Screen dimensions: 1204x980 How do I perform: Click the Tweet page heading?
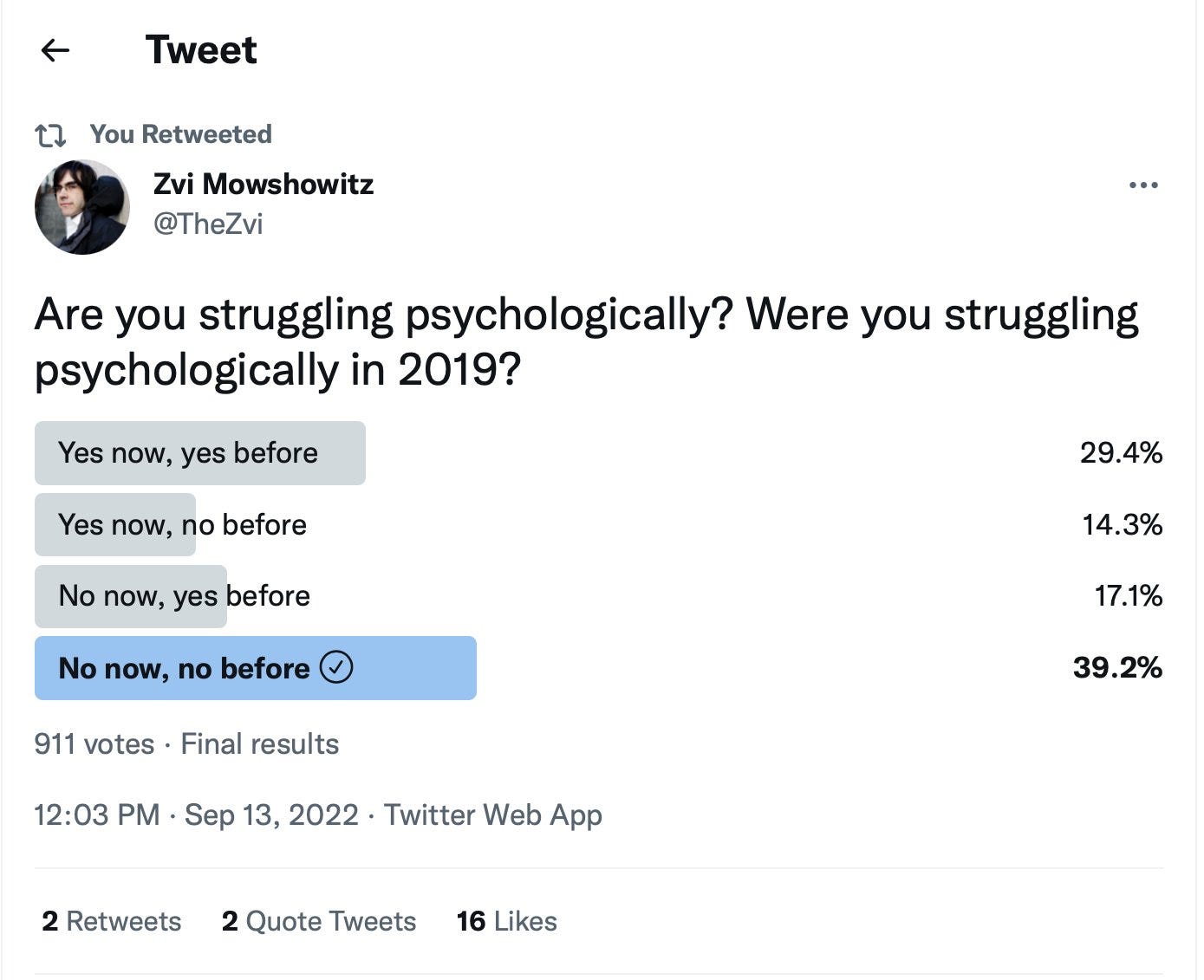(x=201, y=50)
